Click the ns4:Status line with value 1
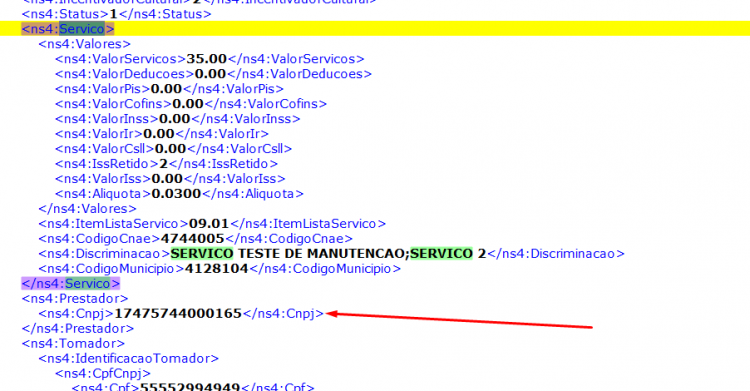This screenshot has width=750, height=391. point(116,14)
